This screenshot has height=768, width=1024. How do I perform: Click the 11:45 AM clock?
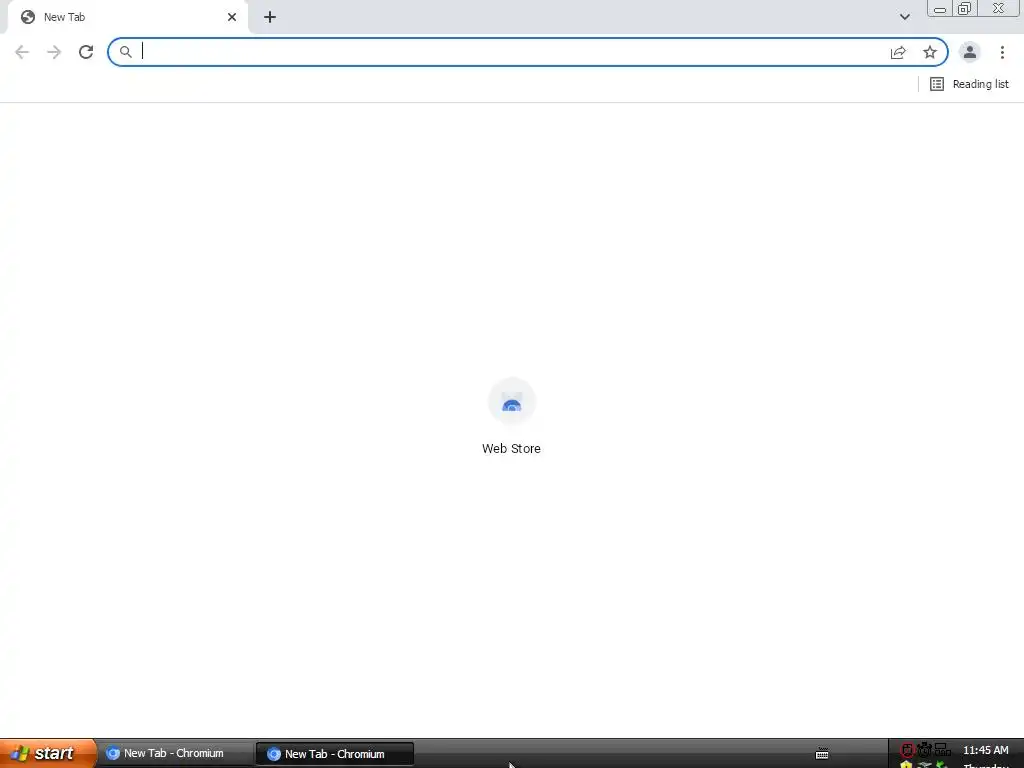coord(985,750)
